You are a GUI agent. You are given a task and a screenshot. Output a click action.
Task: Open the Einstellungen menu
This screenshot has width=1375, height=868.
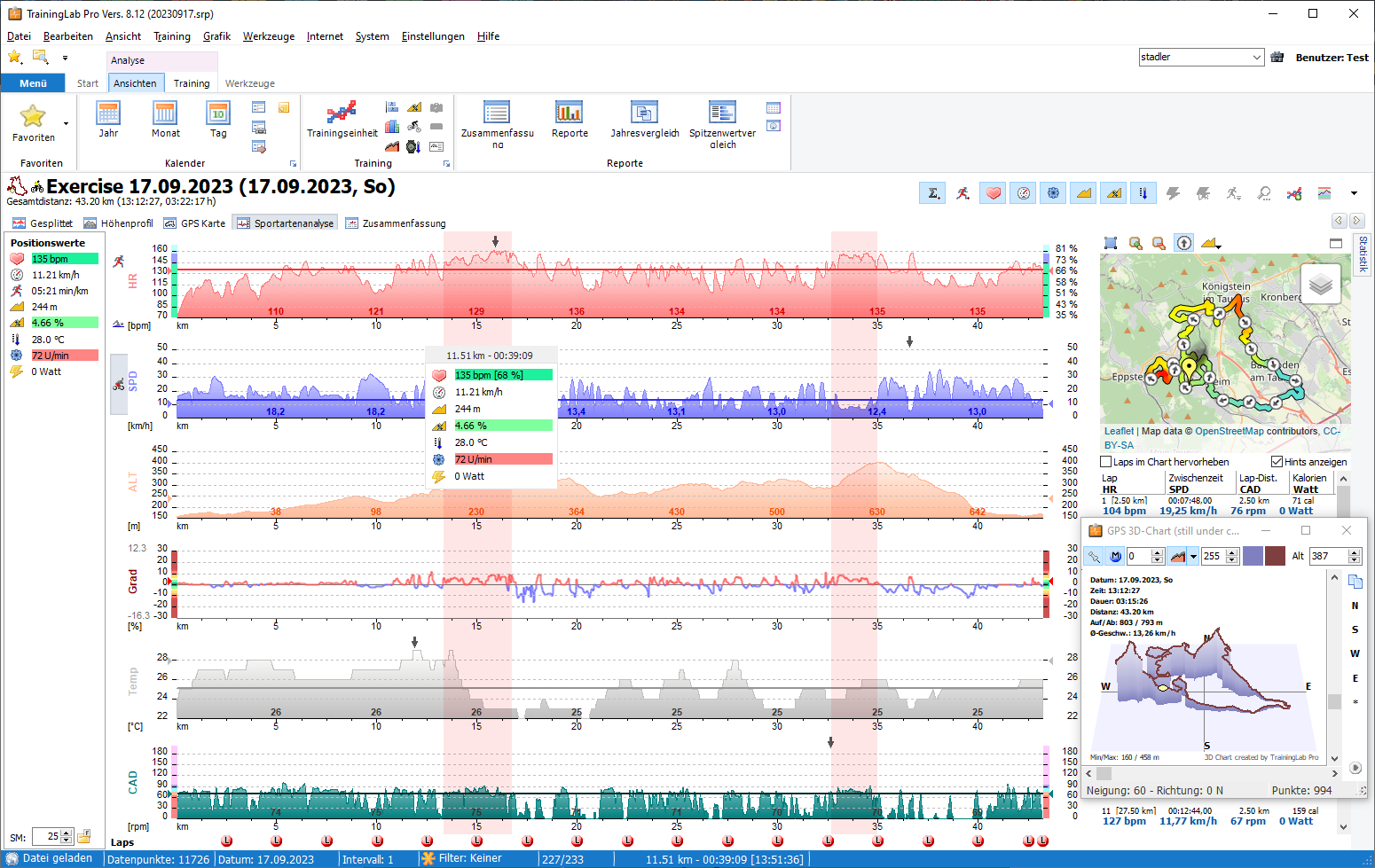pyautogui.click(x=433, y=36)
